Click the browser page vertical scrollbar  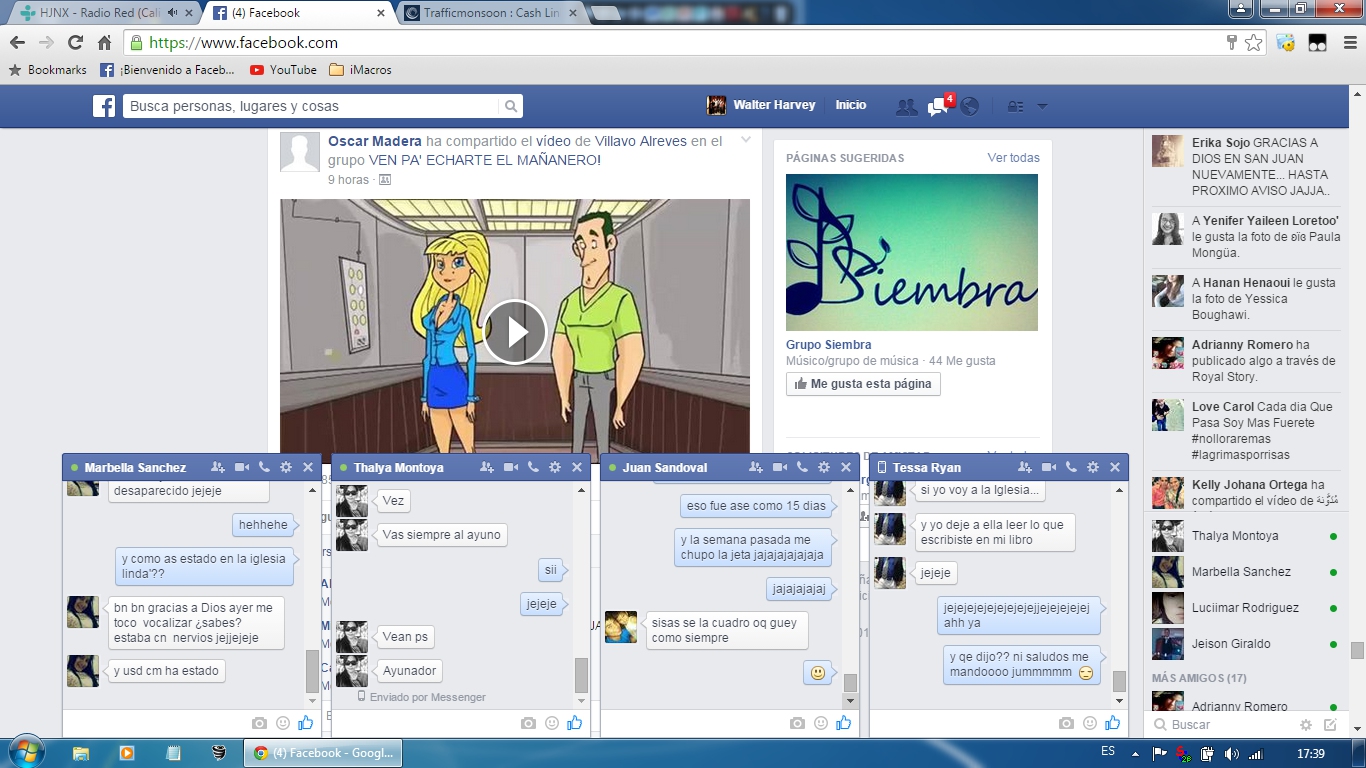point(1357,650)
